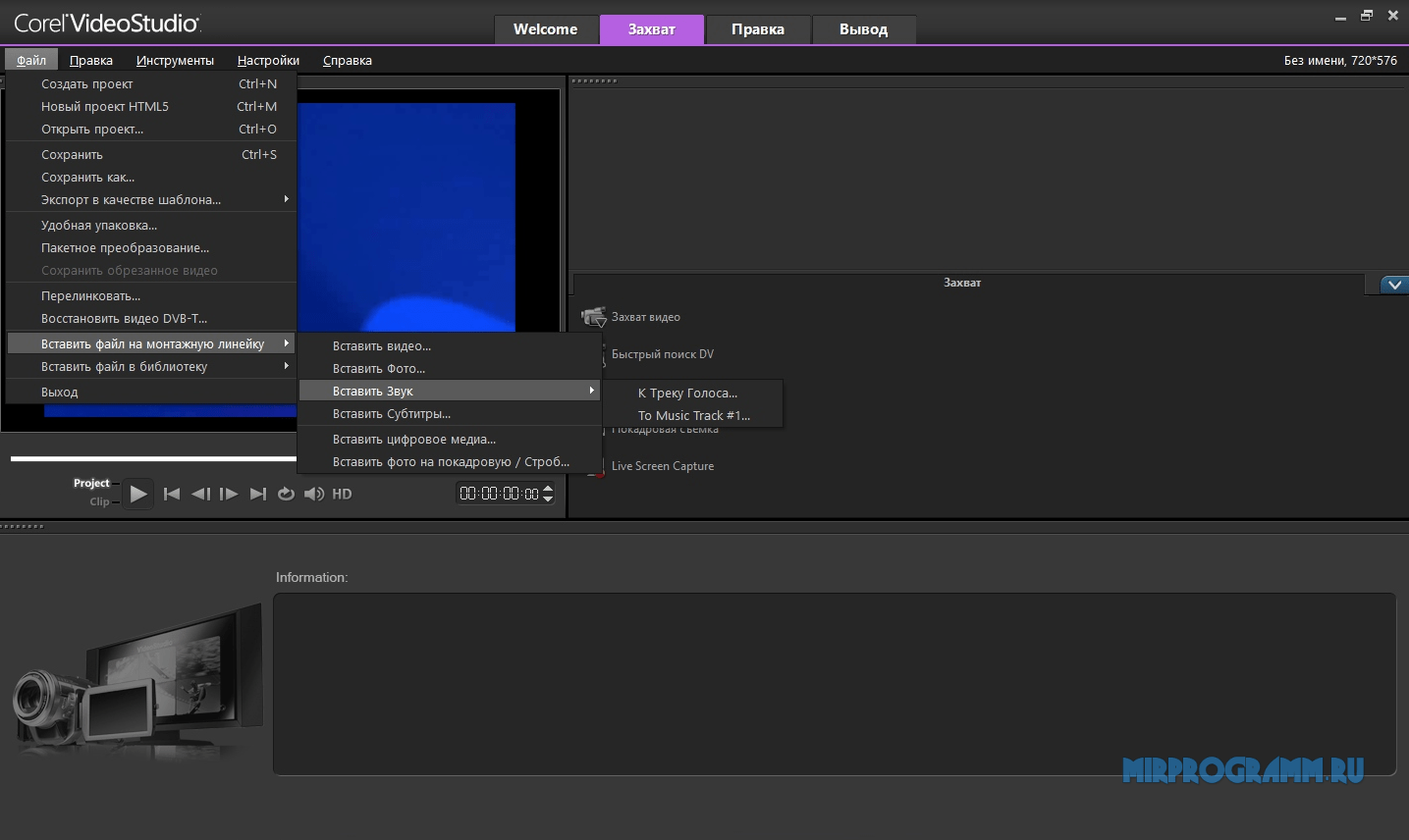Choose Создать проект

tap(151, 83)
